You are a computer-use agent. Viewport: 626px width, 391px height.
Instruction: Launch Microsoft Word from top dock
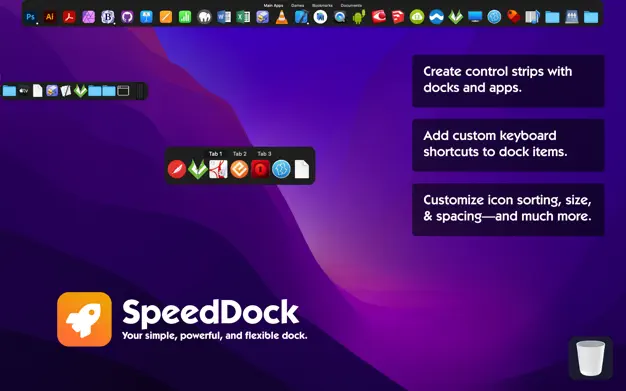(x=224, y=17)
